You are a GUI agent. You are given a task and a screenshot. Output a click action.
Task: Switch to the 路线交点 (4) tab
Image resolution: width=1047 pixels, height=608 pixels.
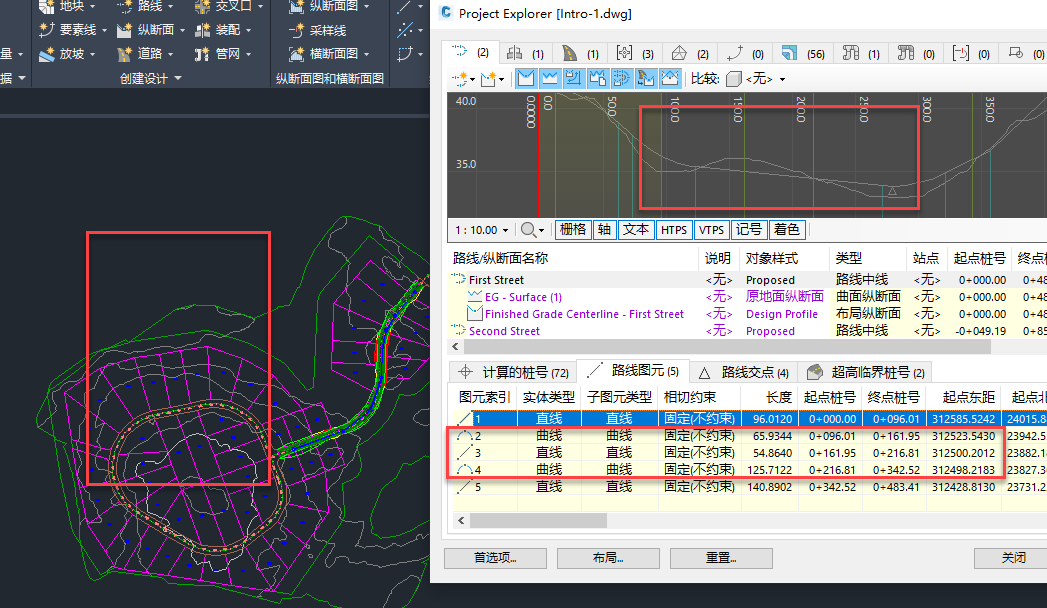point(743,372)
